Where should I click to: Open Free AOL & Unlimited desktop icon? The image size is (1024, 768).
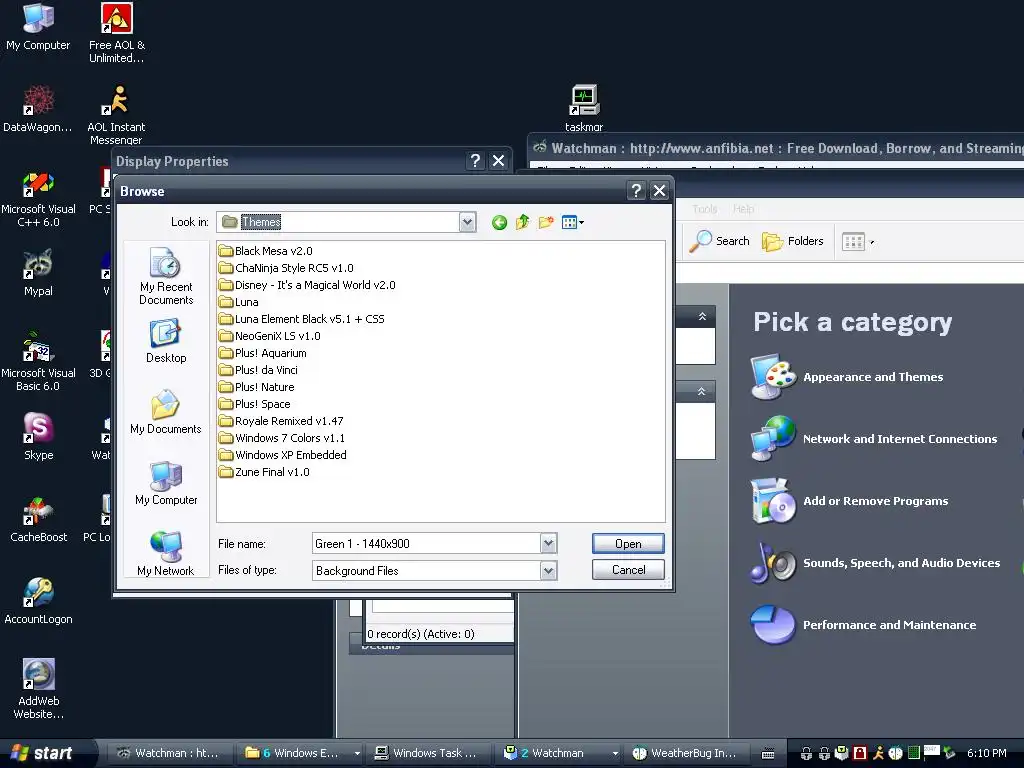[116, 33]
